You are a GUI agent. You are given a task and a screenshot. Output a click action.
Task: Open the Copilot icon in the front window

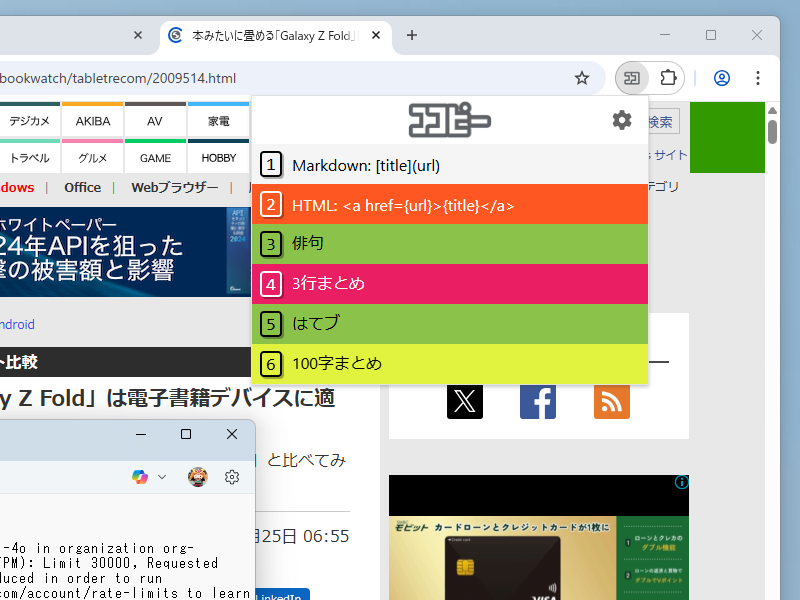[140, 477]
